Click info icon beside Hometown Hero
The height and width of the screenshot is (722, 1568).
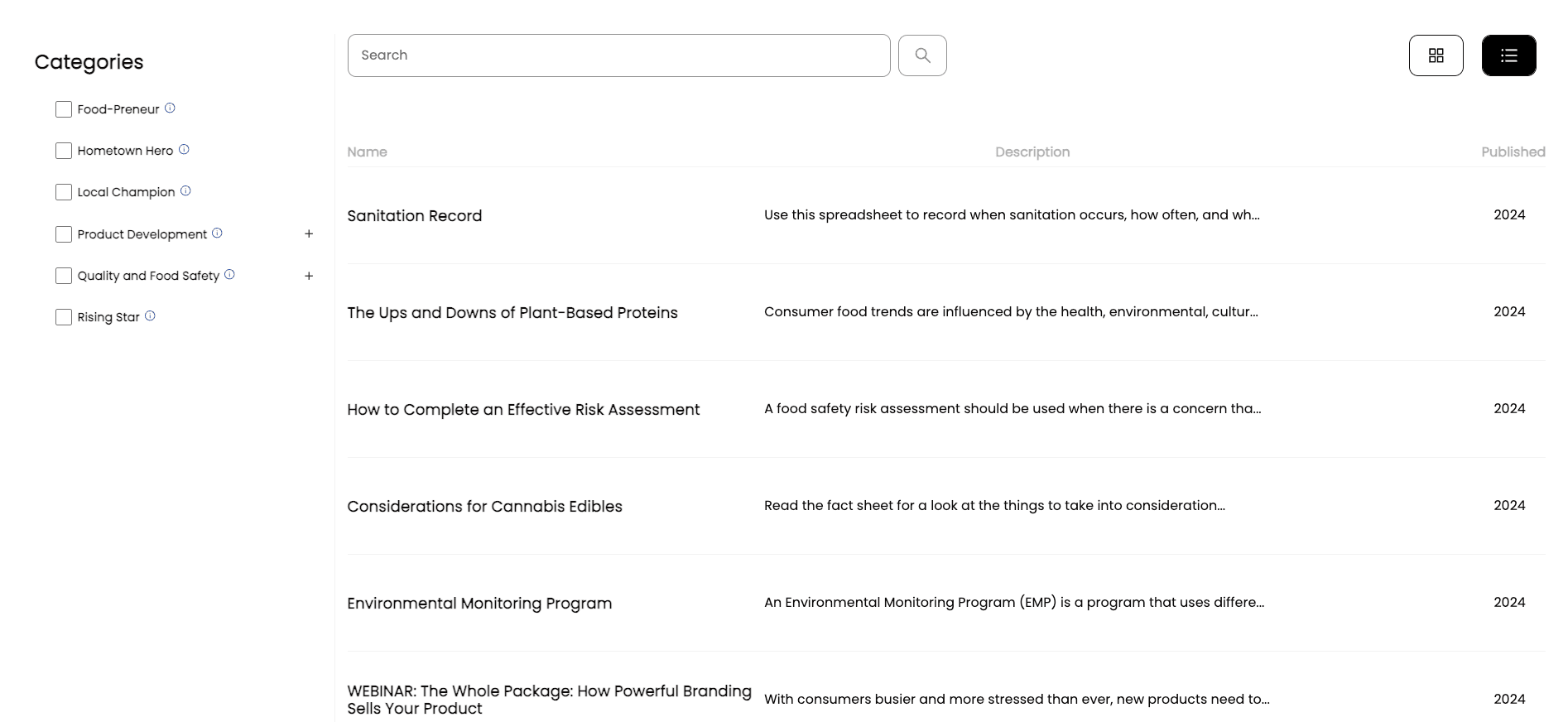pos(184,150)
